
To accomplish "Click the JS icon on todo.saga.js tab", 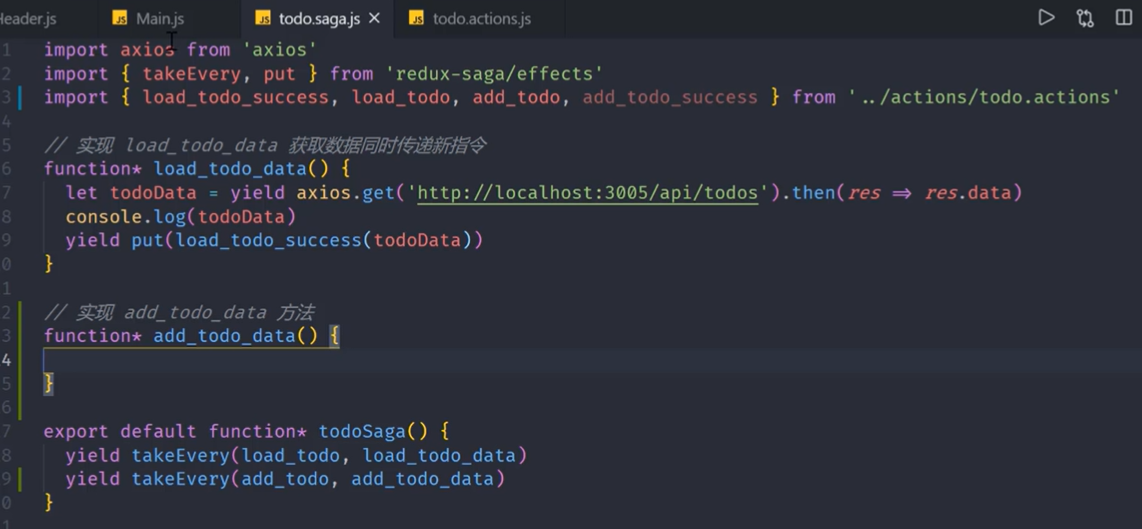I will click(263, 19).
